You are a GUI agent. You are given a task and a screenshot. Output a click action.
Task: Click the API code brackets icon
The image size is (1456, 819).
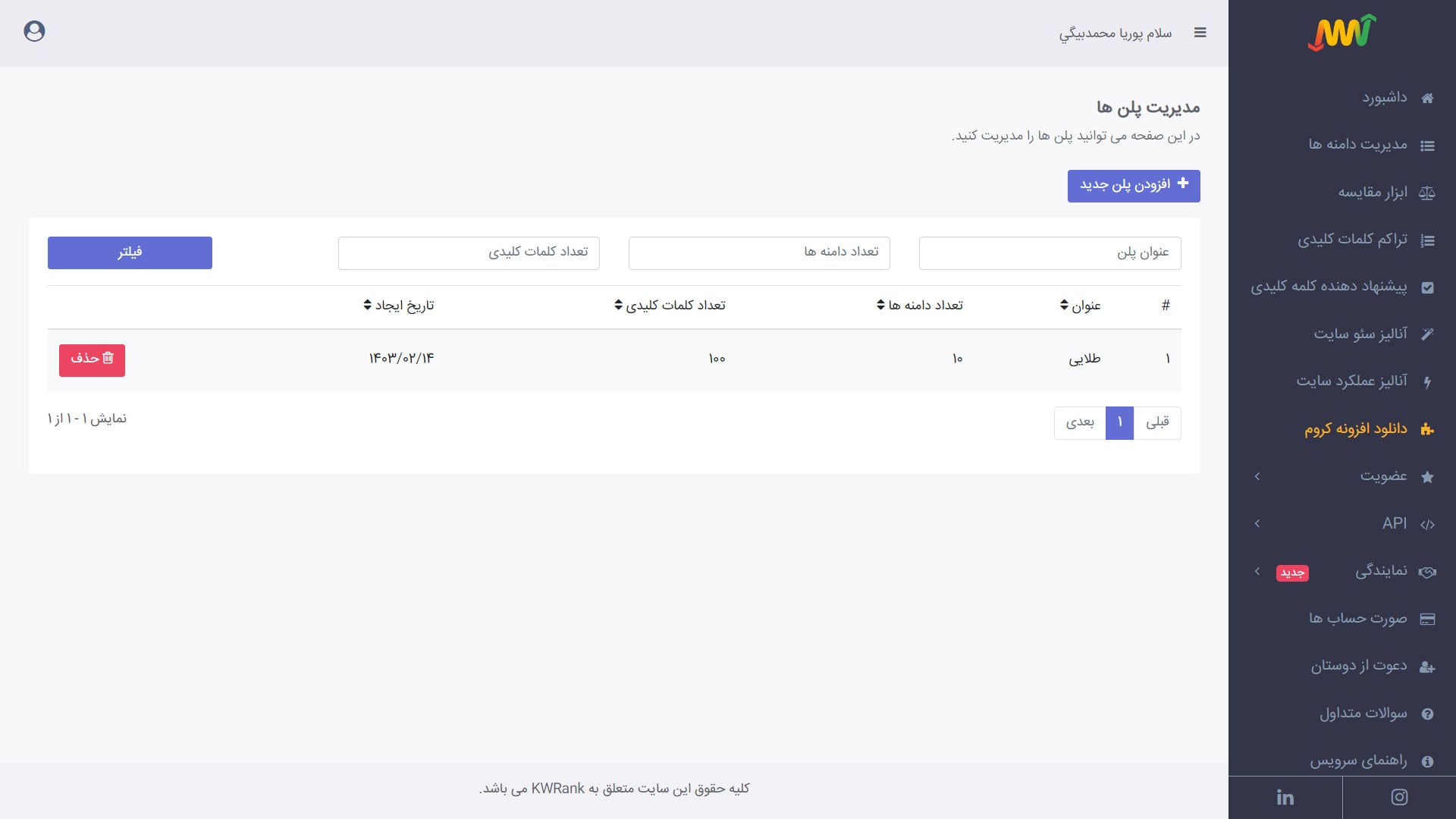click(1427, 524)
